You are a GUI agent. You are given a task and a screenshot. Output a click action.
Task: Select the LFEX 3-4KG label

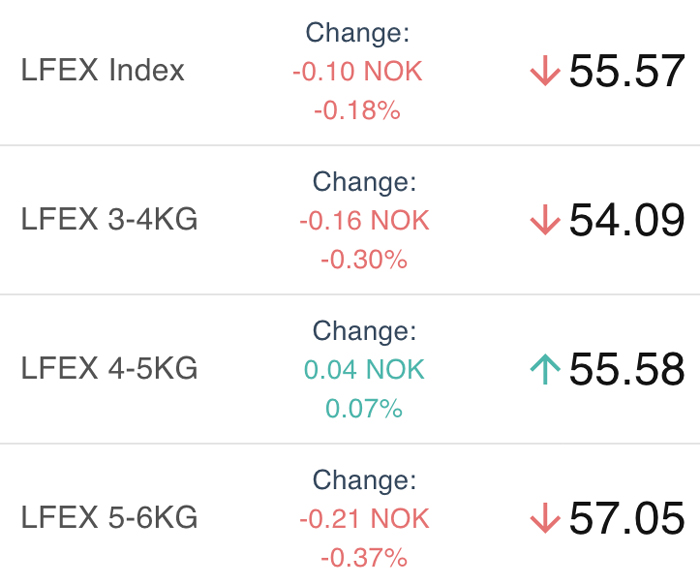[109, 219]
